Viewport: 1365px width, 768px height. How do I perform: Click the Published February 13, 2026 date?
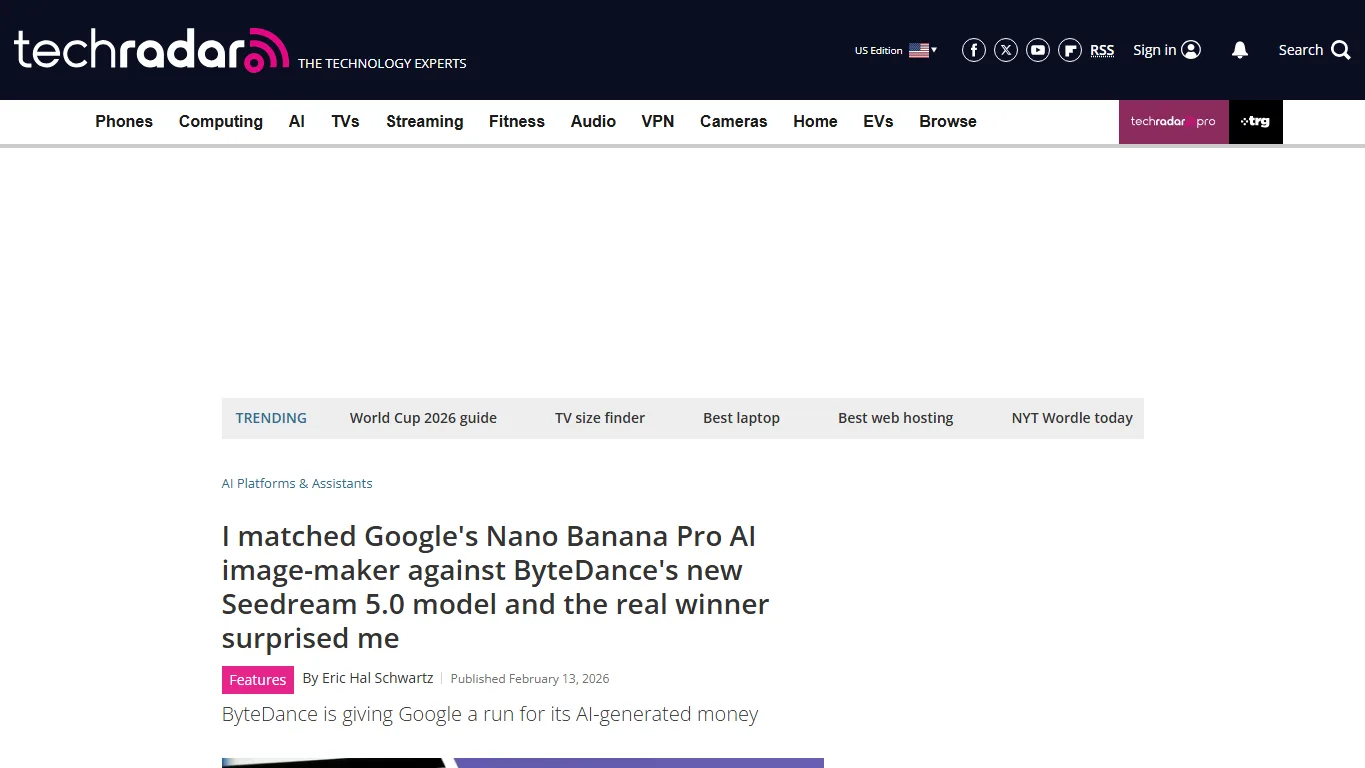(x=530, y=679)
